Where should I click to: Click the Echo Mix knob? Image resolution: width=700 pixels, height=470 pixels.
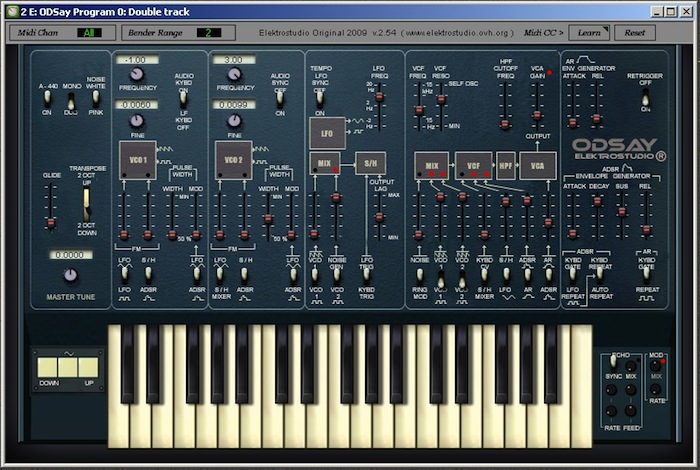[x=631, y=366]
